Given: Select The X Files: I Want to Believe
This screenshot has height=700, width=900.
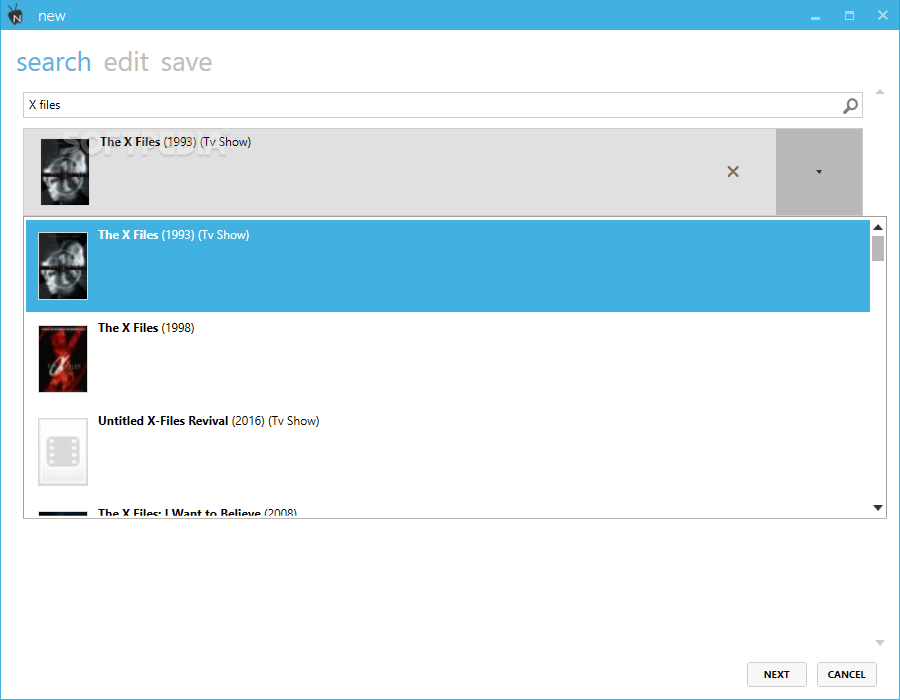Looking at the screenshot, I should pyautogui.click(x=448, y=510).
